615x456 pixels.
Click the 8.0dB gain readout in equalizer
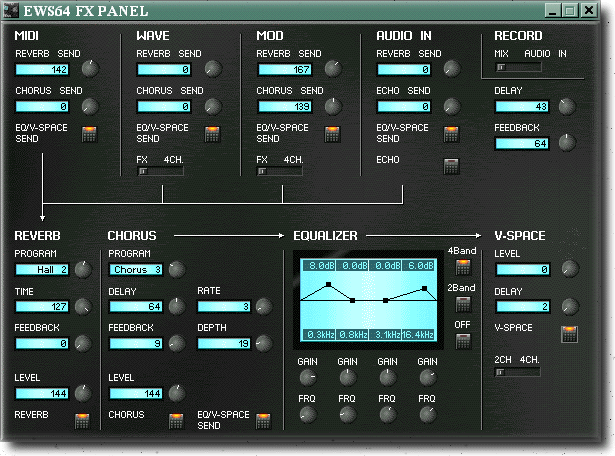click(318, 265)
